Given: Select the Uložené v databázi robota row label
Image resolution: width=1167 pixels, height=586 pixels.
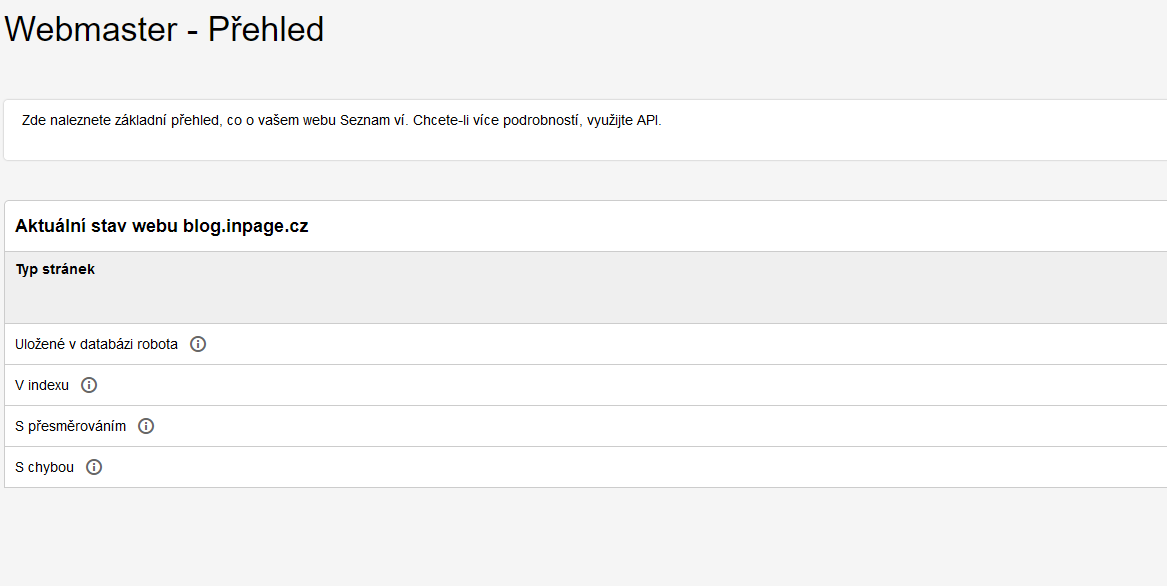Looking at the screenshot, I should point(96,344).
